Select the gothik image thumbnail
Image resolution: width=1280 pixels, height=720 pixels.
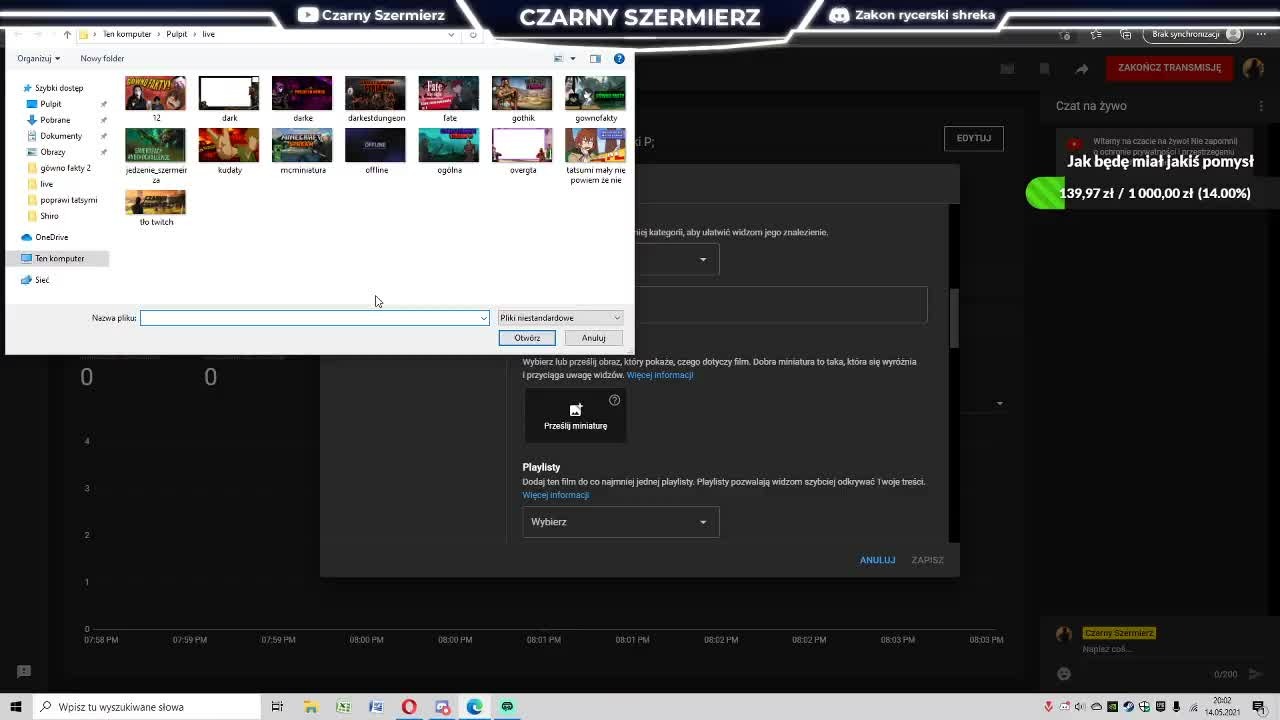[522, 99]
